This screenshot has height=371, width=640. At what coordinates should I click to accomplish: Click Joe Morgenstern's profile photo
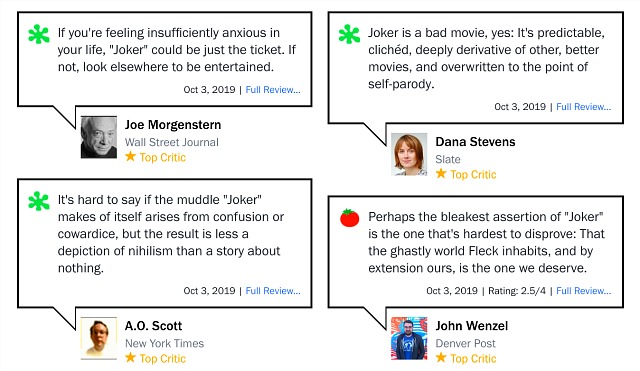coord(99,137)
